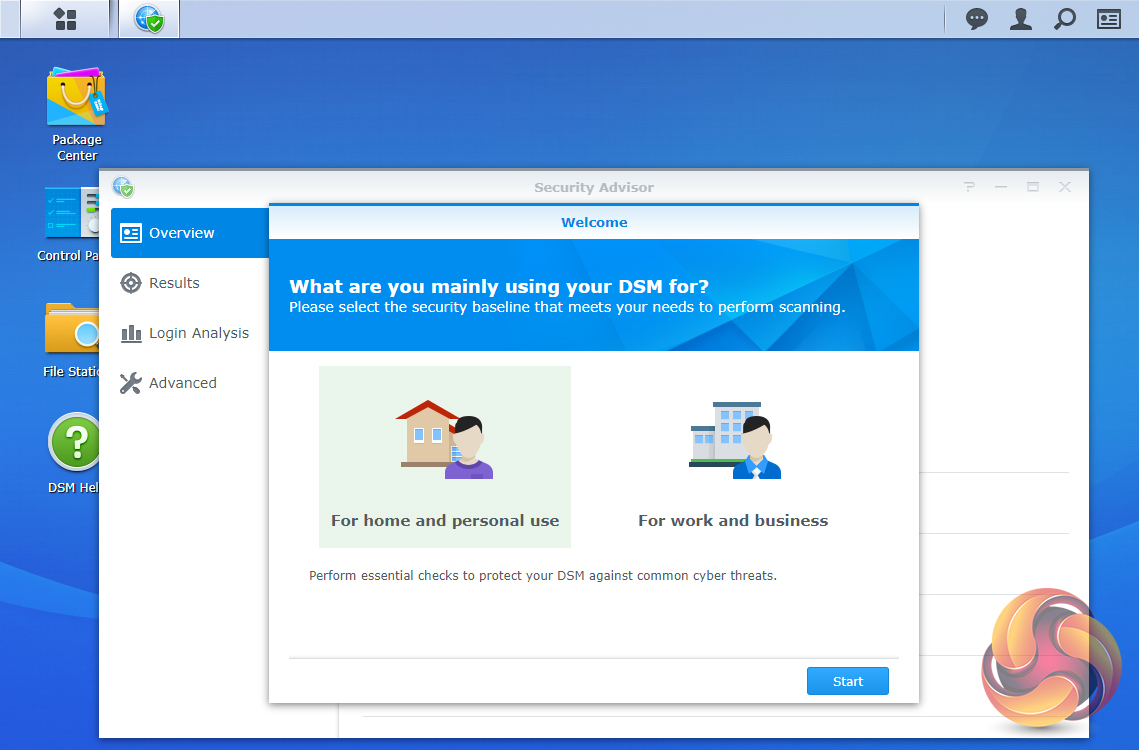Open the widgets panel icon
The width and height of the screenshot is (1139, 750).
tap(1108, 19)
